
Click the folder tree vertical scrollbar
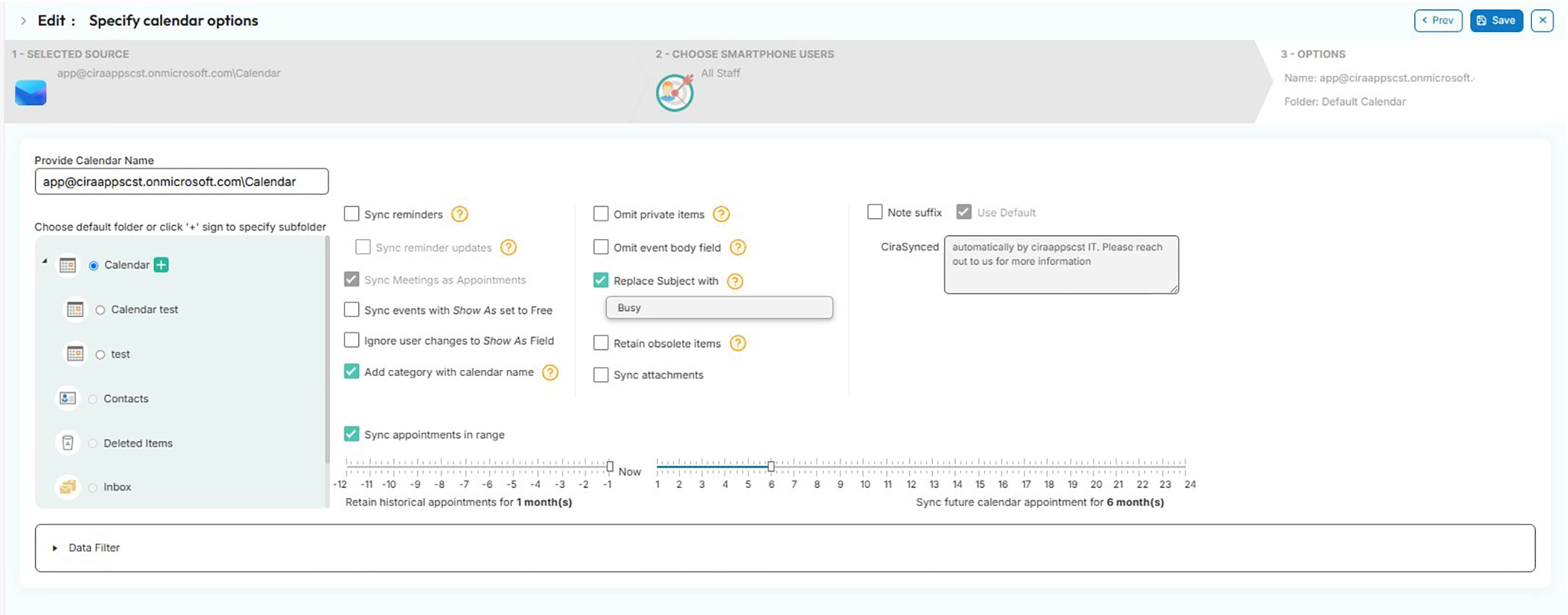click(x=327, y=349)
